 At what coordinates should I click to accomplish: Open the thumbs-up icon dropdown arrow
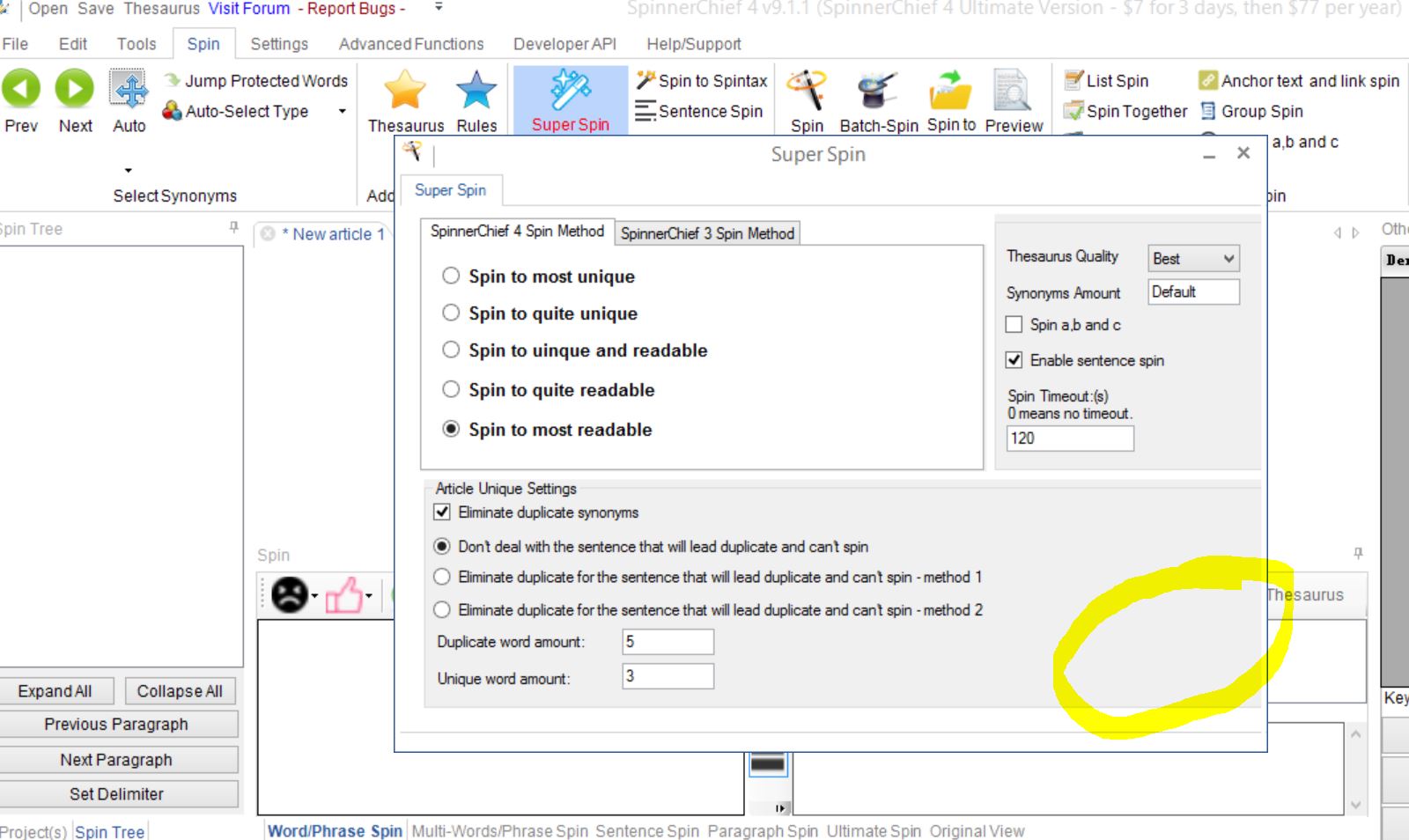(369, 596)
